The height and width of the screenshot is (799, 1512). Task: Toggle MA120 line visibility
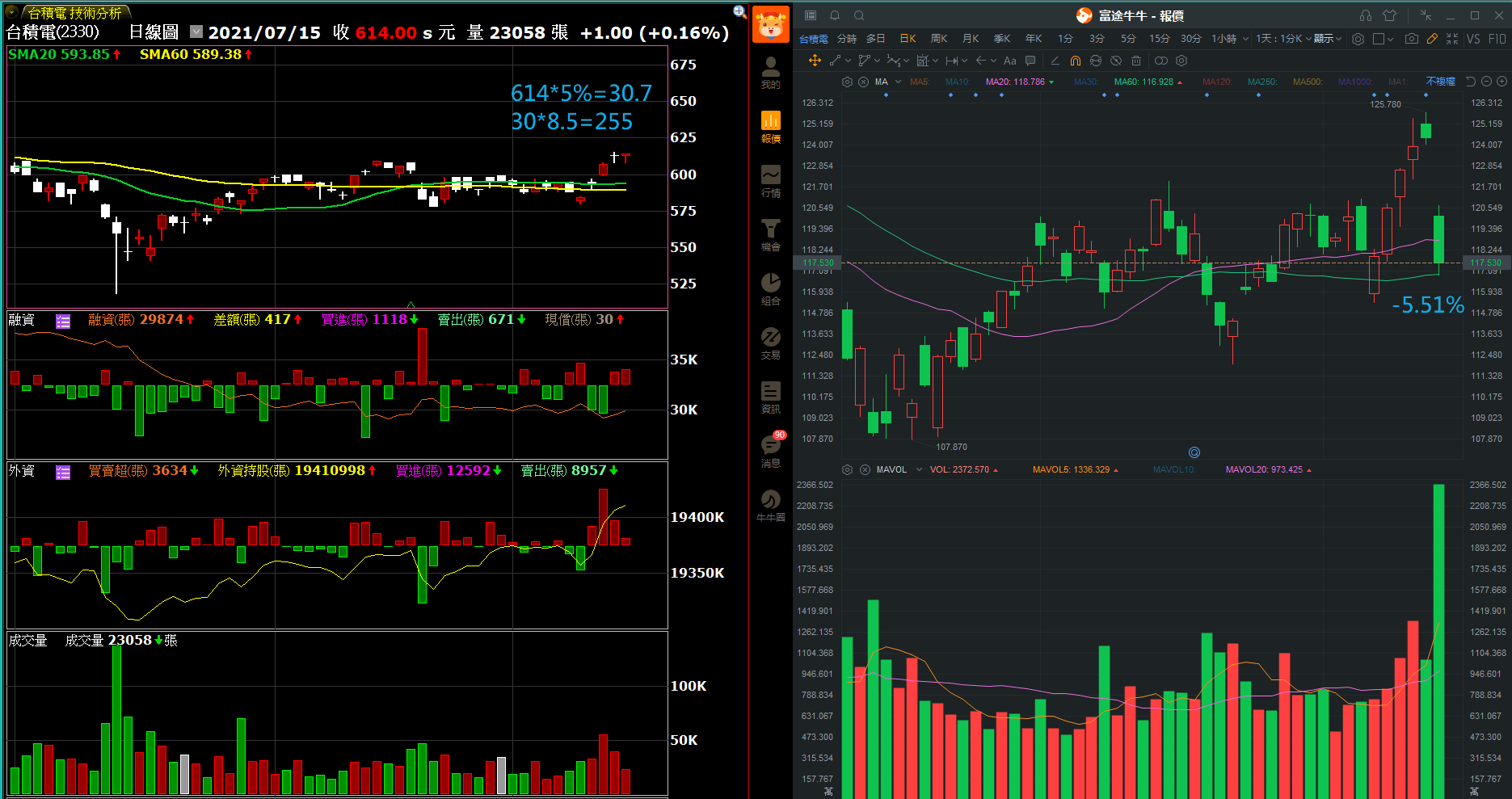click(x=1217, y=82)
